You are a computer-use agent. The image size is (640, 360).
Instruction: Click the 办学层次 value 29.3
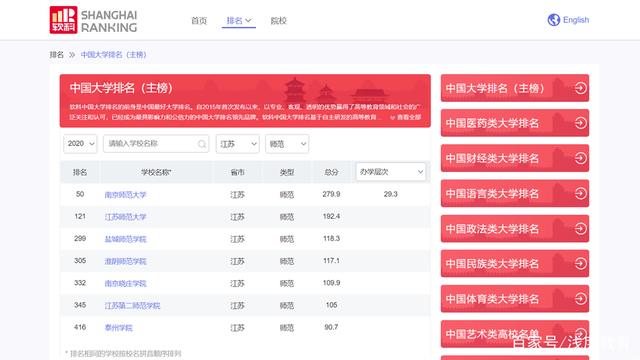tap(391, 194)
